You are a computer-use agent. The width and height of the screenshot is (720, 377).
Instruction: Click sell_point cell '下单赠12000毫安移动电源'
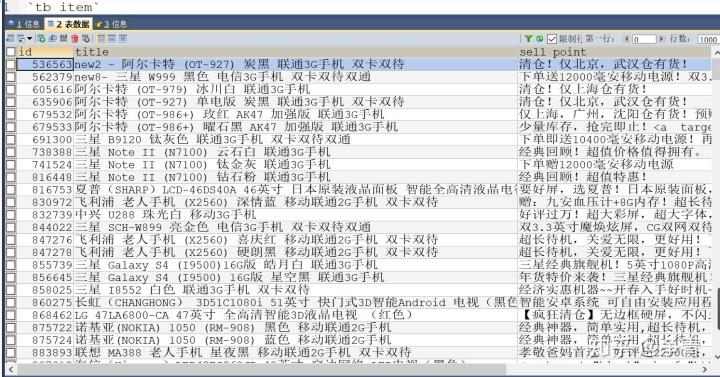(x=615, y=164)
